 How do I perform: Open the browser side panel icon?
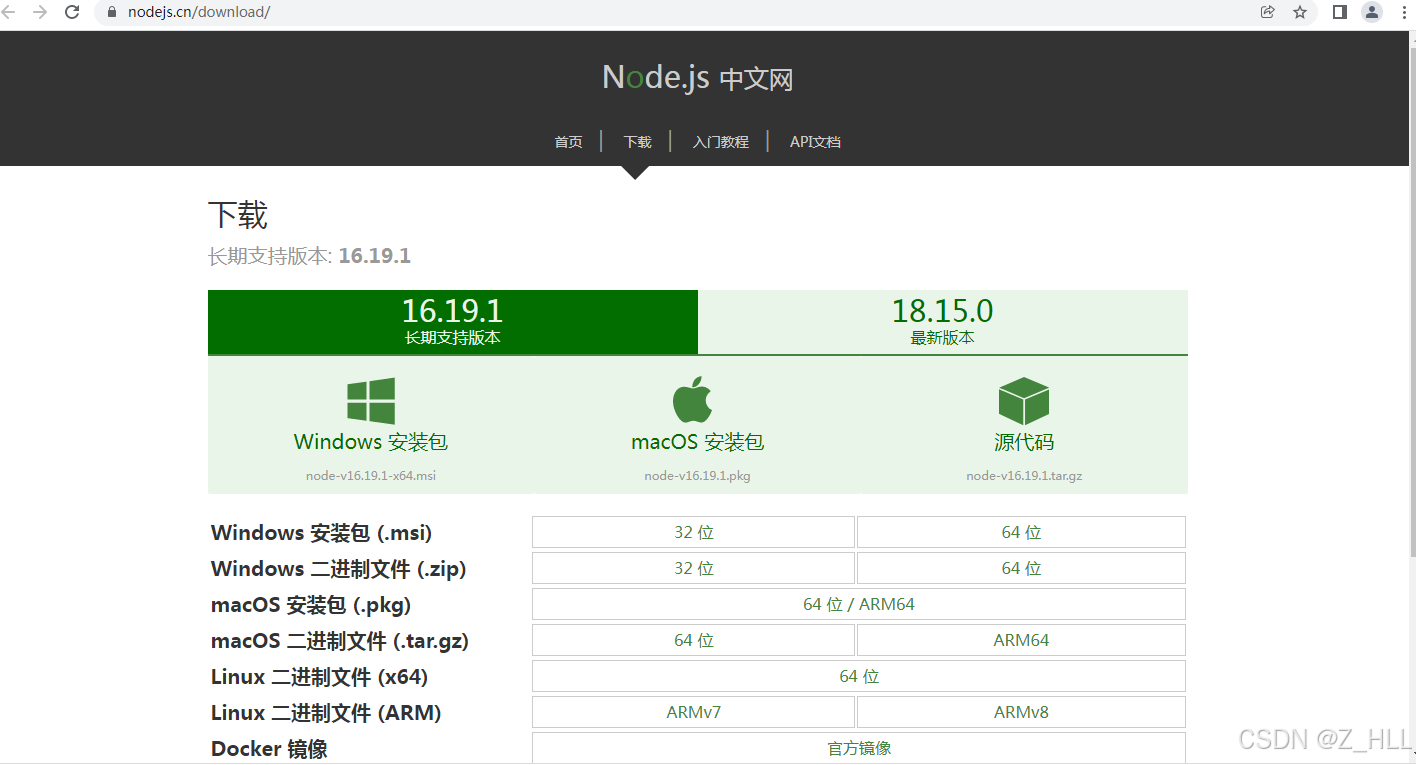click(x=1340, y=12)
